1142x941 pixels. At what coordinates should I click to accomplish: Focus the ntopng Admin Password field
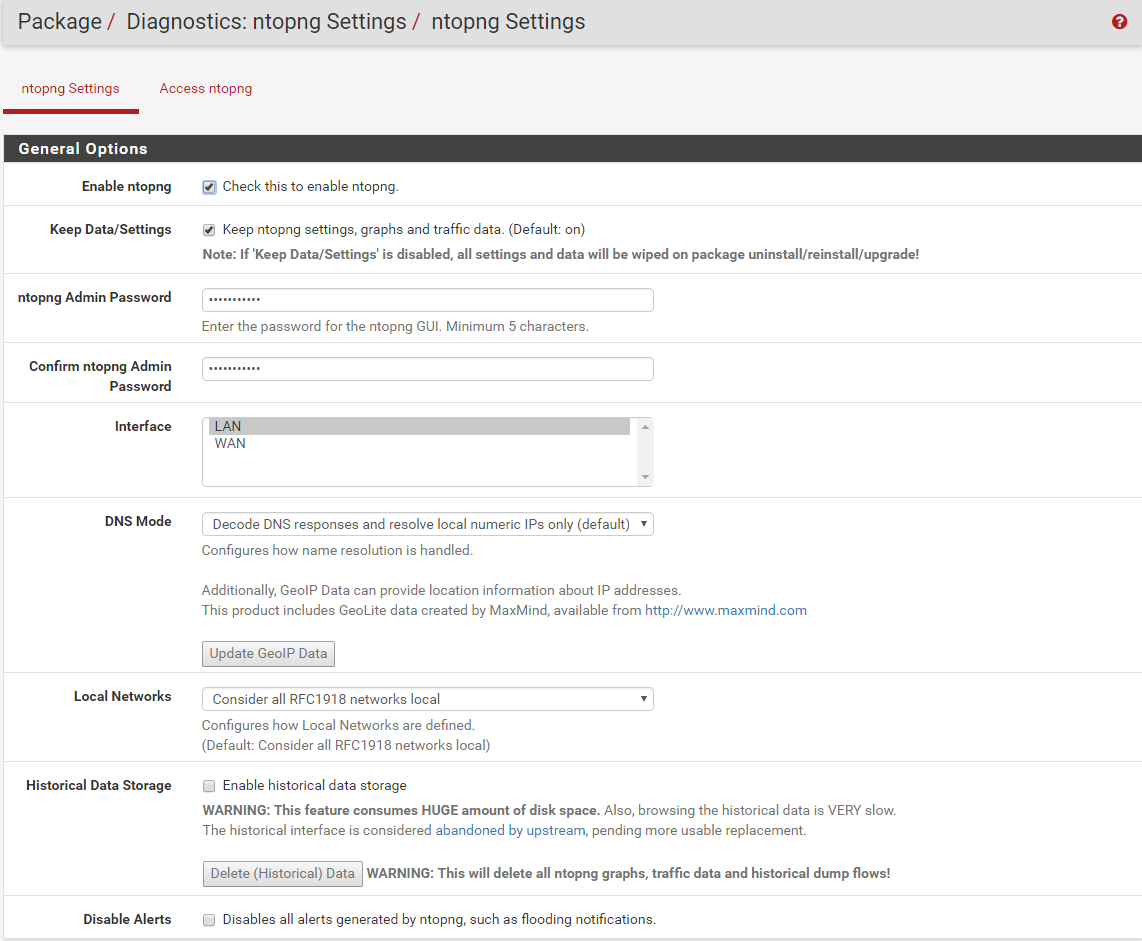tap(428, 299)
